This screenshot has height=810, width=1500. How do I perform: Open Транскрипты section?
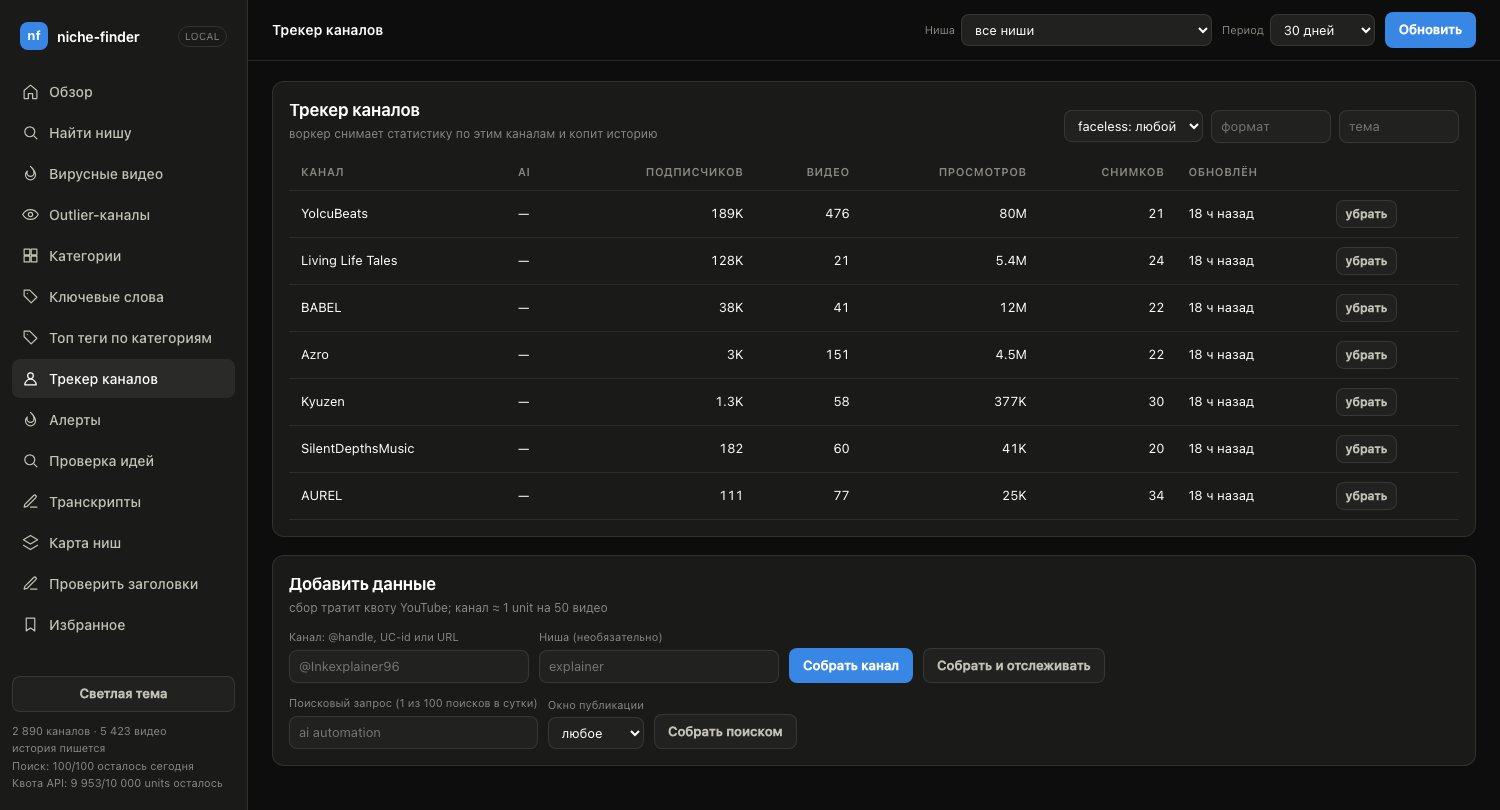(123, 502)
